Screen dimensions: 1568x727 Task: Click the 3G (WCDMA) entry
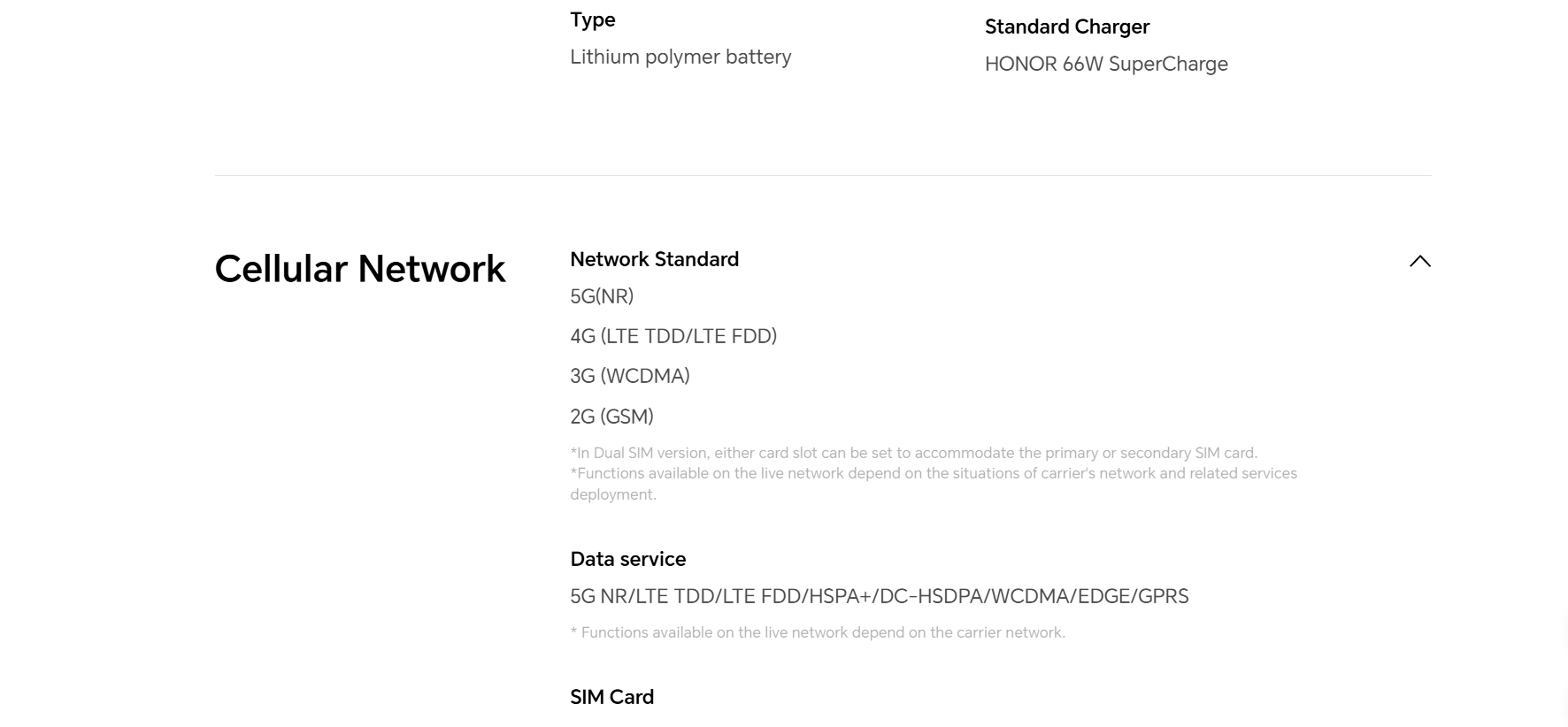[x=630, y=376]
